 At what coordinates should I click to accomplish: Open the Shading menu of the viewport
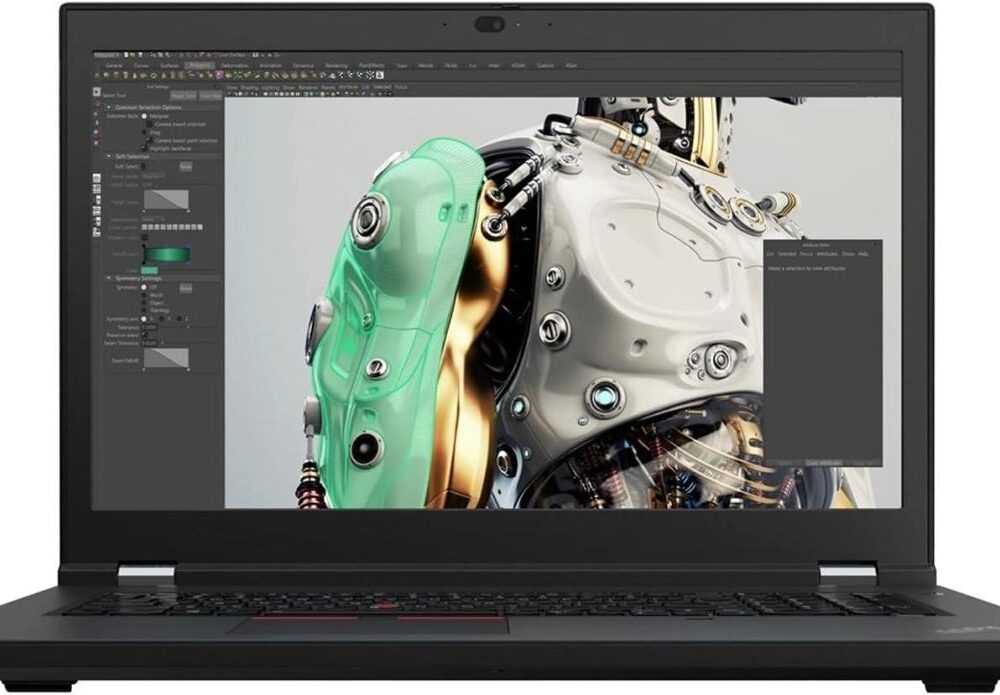click(249, 87)
